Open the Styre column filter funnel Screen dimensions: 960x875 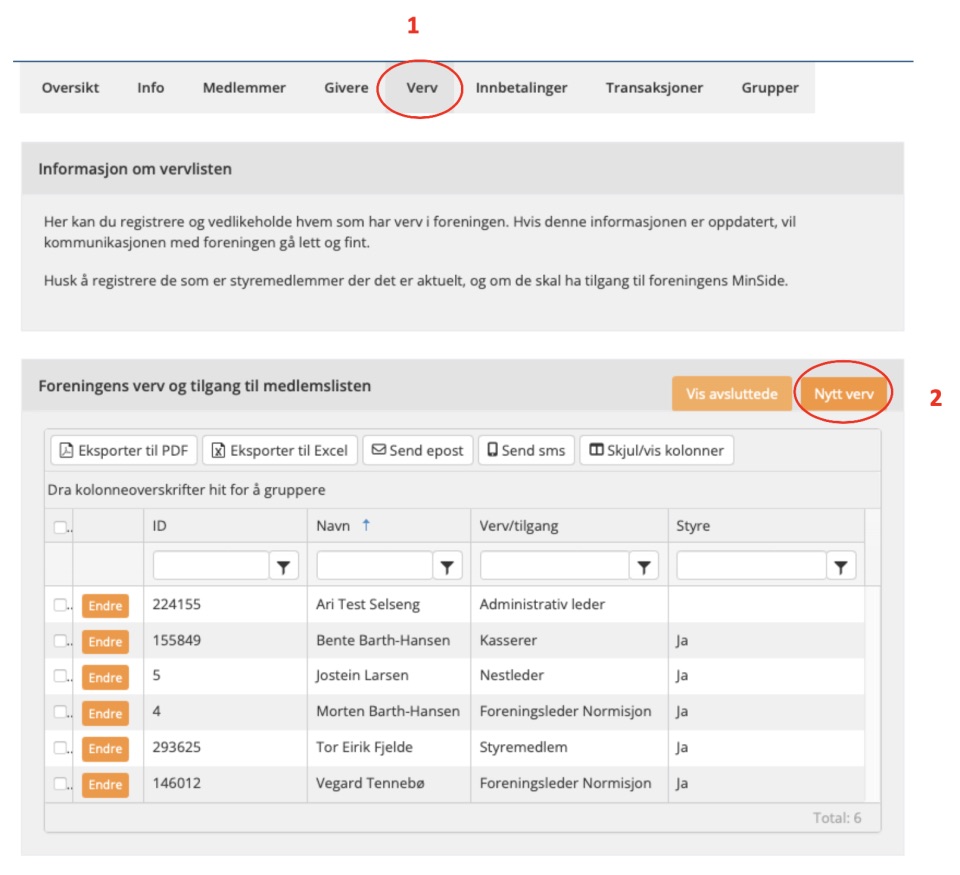[841, 565]
